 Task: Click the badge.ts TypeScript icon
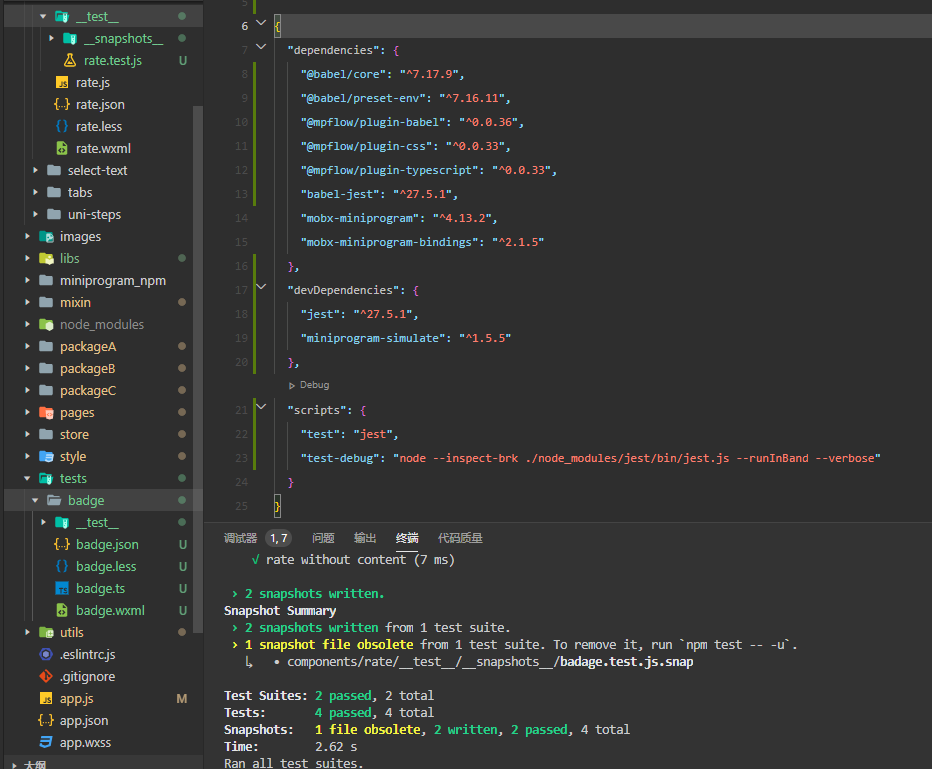[x=62, y=588]
